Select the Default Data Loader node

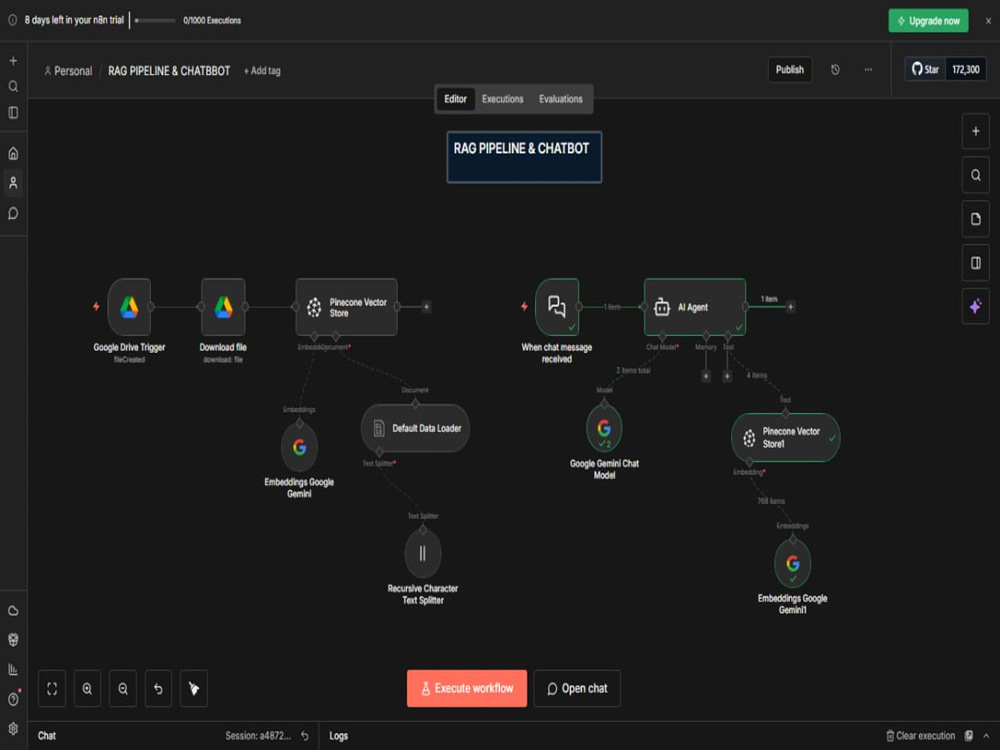pos(415,428)
